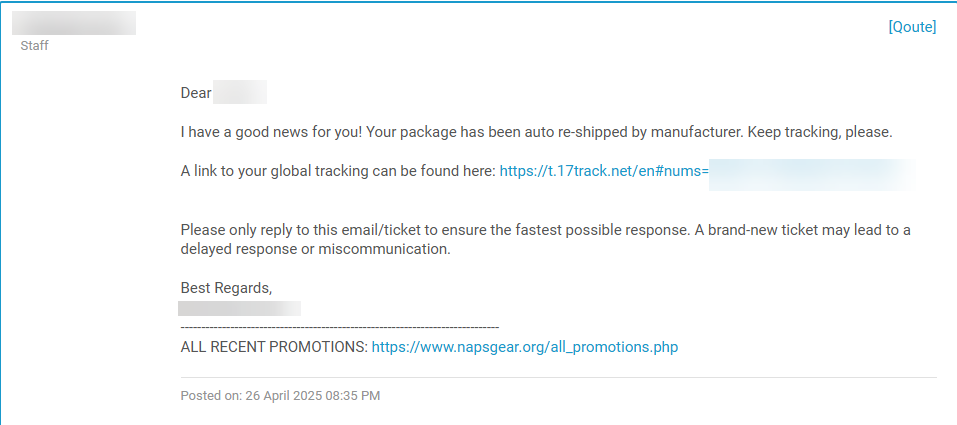The height and width of the screenshot is (425, 957).
Task: Click the "delayed response or miscommunication" line
Action: 315,248
